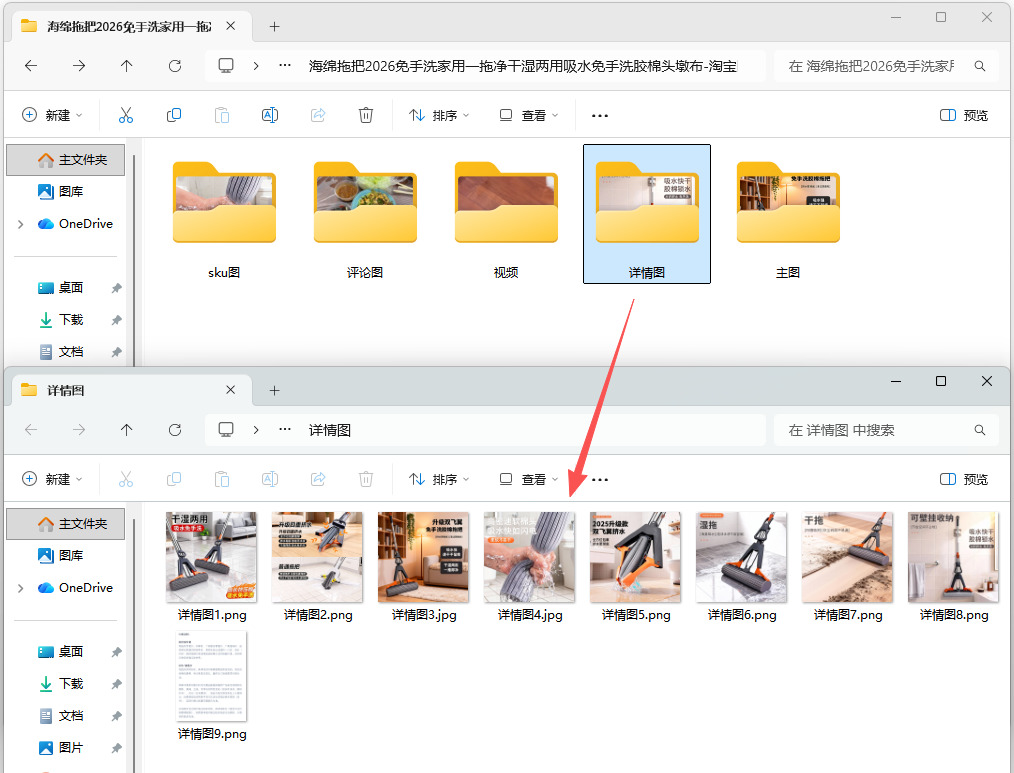Image resolution: width=1014 pixels, height=773 pixels.
Task: Toggle the 预览 pane in 详情图 window
Action: 964,479
